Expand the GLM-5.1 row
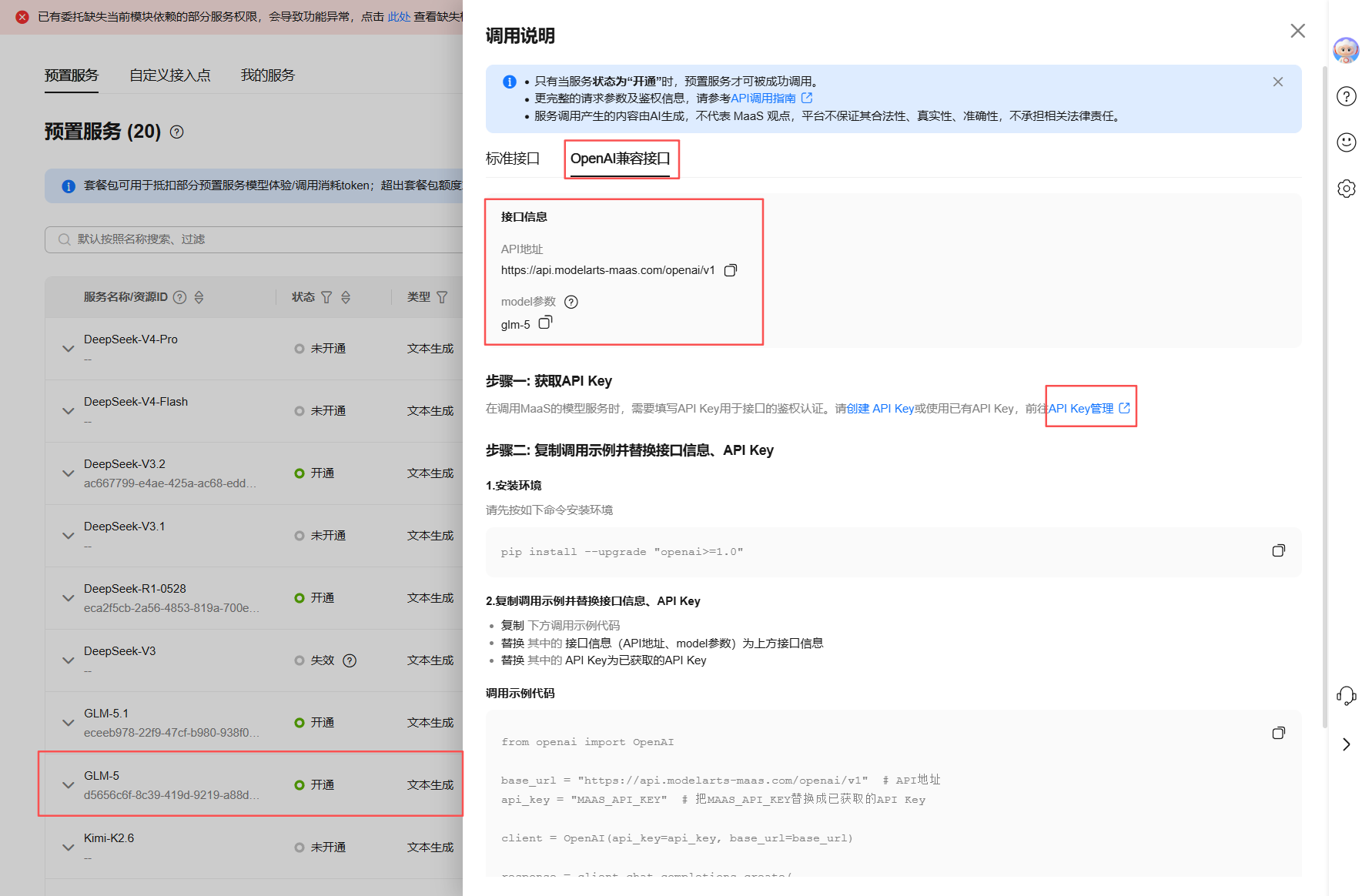Image resolution: width=1362 pixels, height=896 pixels. click(x=69, y=723)
